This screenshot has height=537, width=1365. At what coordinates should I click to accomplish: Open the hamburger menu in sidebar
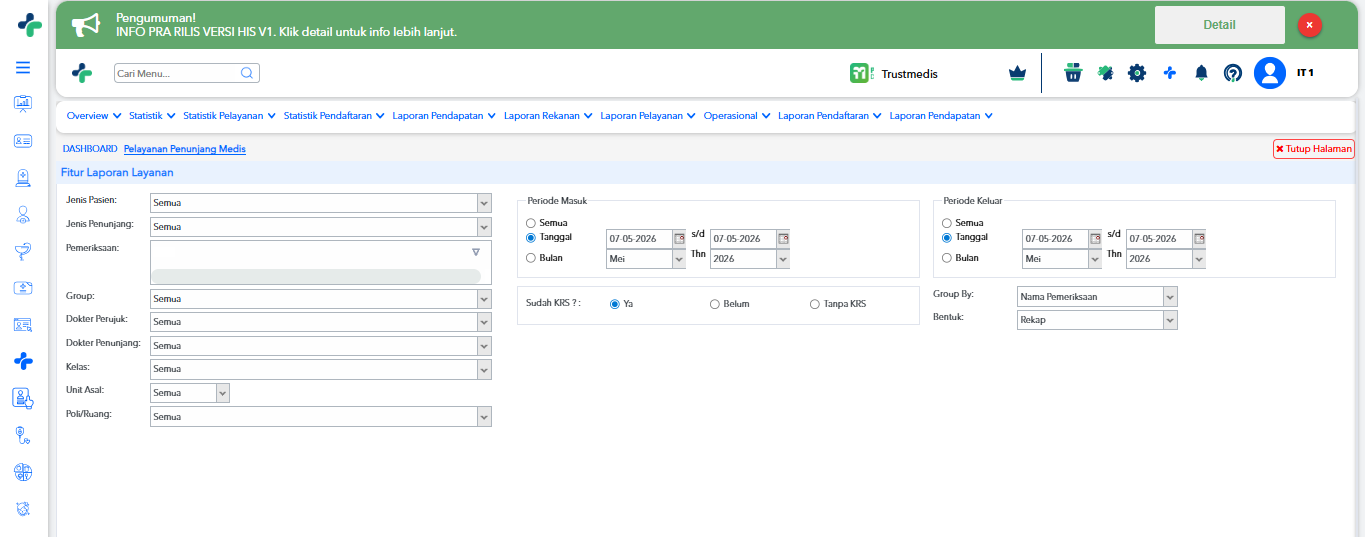coord(23,68)
